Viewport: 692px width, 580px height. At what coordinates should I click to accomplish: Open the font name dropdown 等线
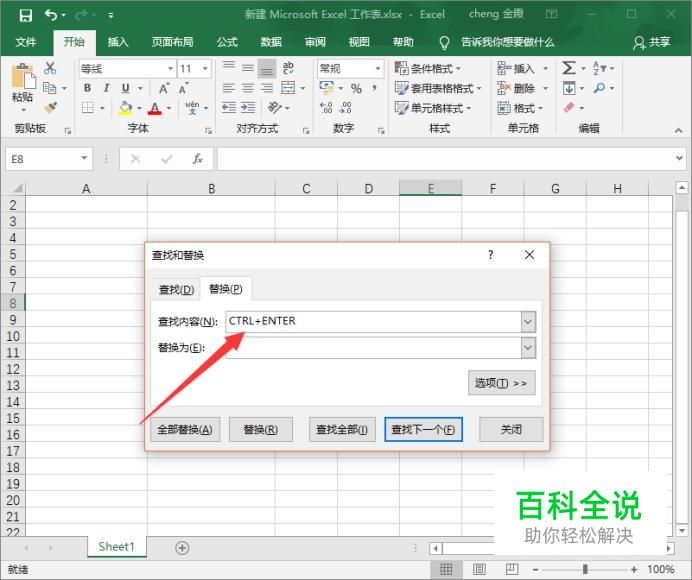170,68
